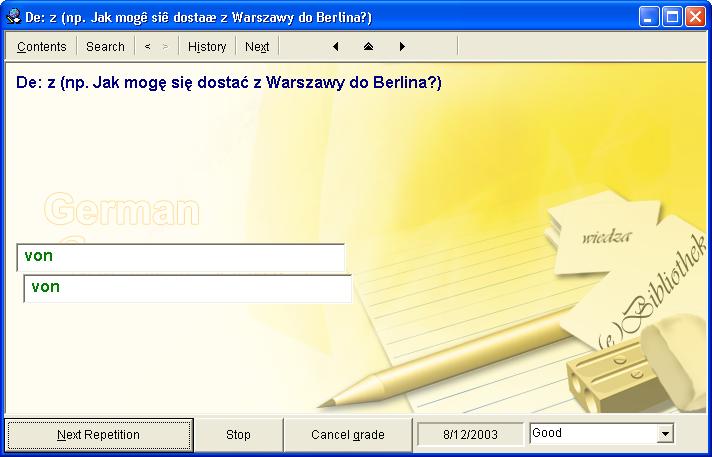
Task: Click the right arrow next-item icon
Action: [x=402, y=47]
